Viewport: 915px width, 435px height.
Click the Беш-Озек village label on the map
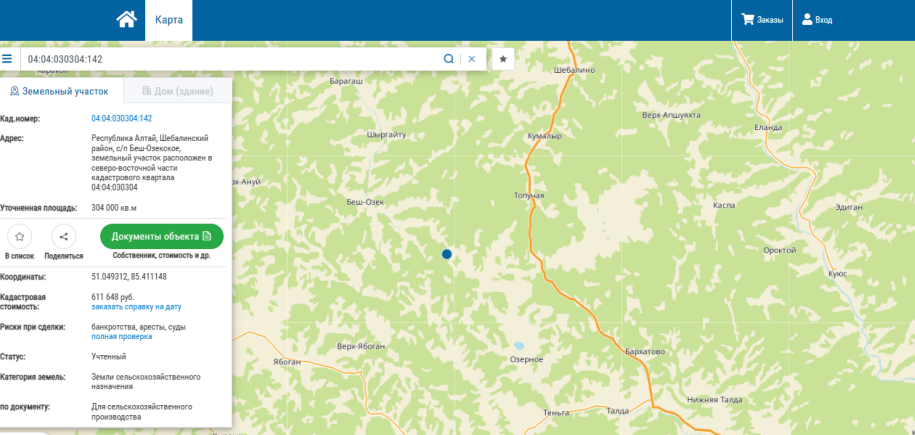click(365, 202)
